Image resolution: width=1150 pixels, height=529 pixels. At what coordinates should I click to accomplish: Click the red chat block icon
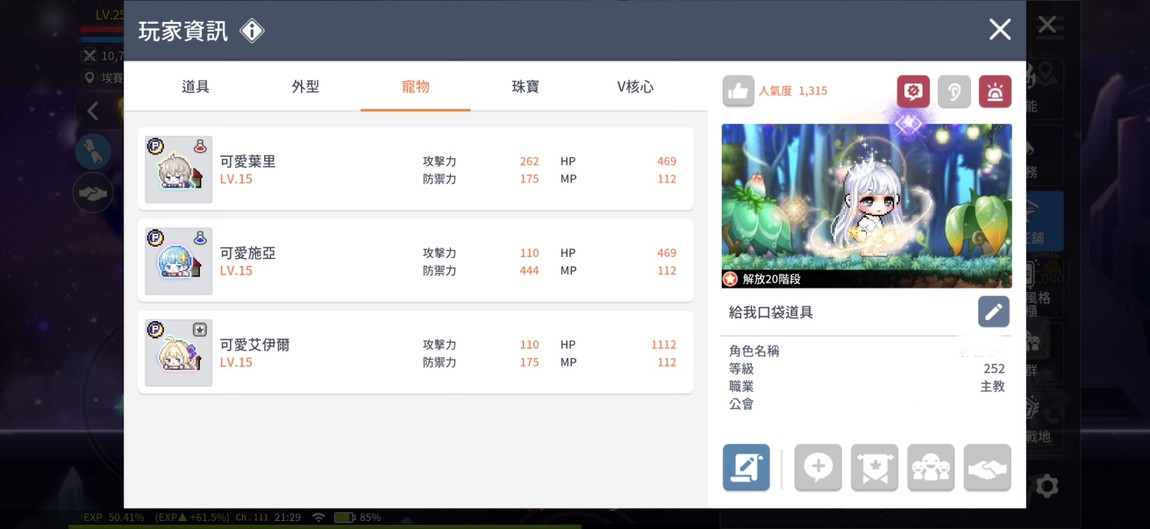pyautogui.click(x=913, y=91)
